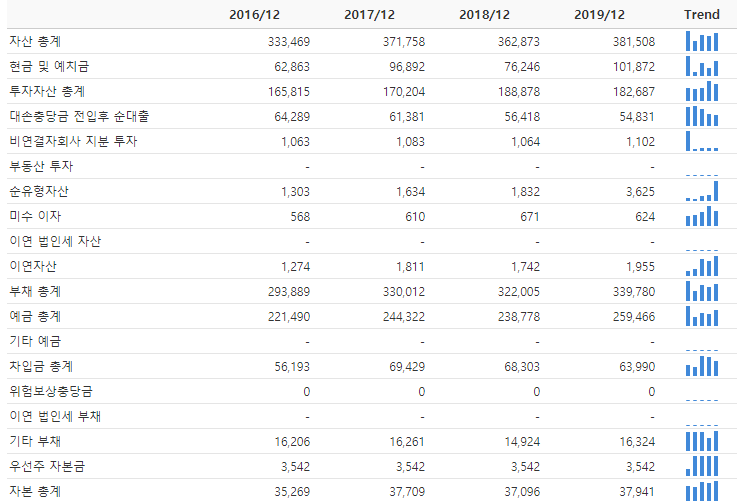
Task: Click the 2018/12 column header
Action: click(x=485, y=15)
